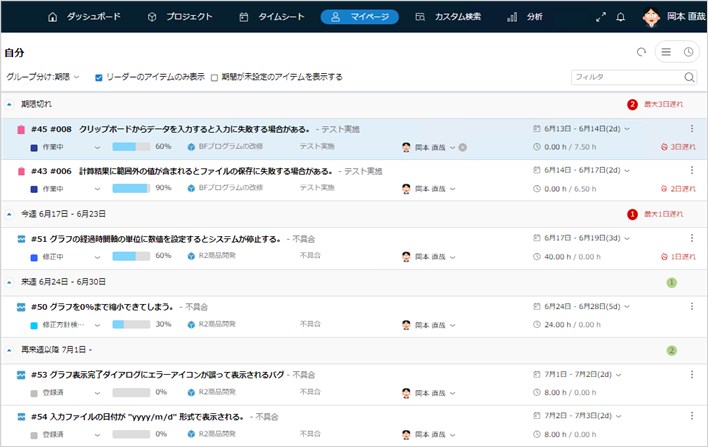
Task: Enable 期限が未設定のアイテムを表示する checkbox
Action: click(215, 77)
